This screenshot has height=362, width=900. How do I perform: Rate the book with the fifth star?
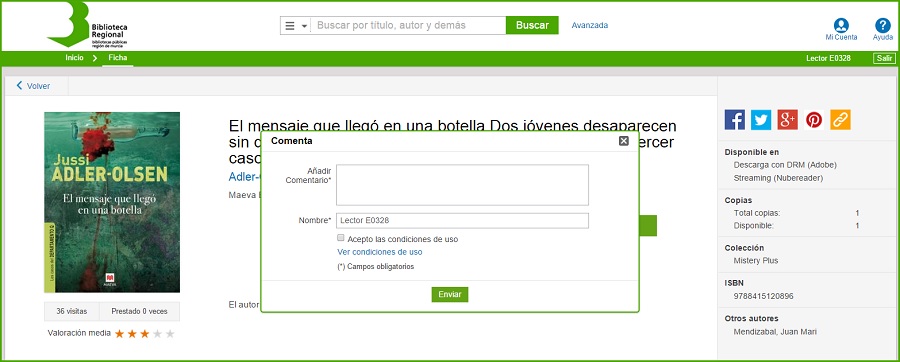[x=170, y=333]
